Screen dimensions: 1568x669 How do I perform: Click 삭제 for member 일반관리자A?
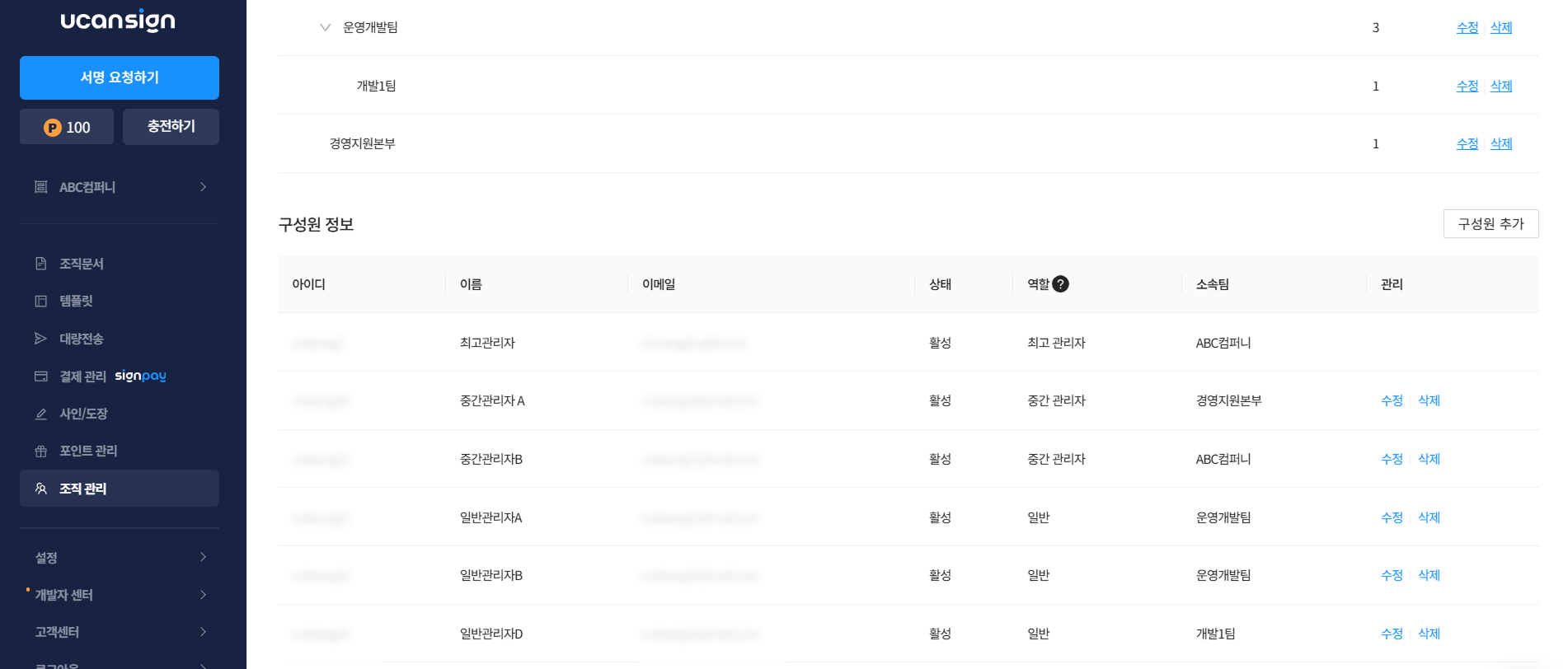(x=1429, y=517)
